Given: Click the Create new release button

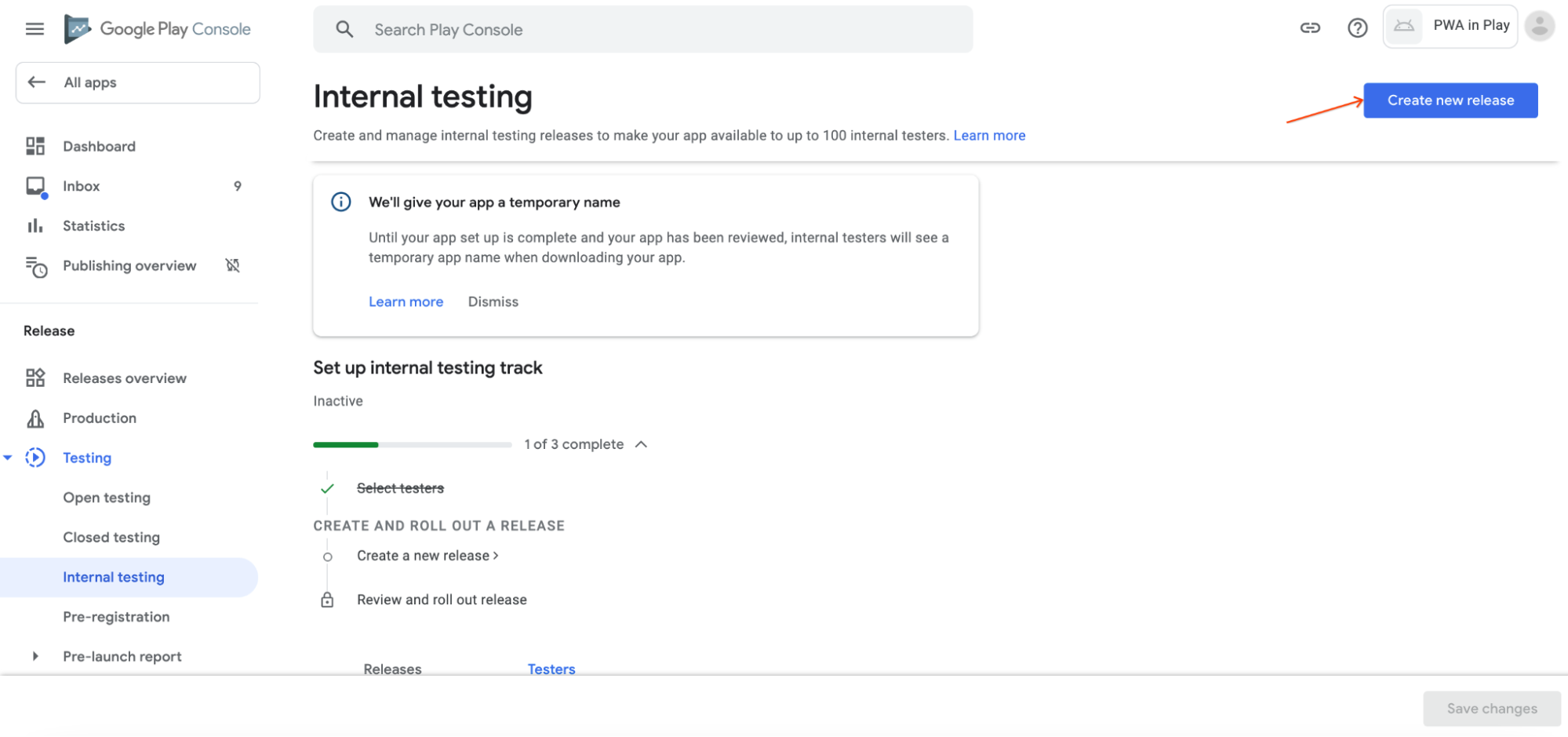Looking at the screenshot, I should [1450, 100].
